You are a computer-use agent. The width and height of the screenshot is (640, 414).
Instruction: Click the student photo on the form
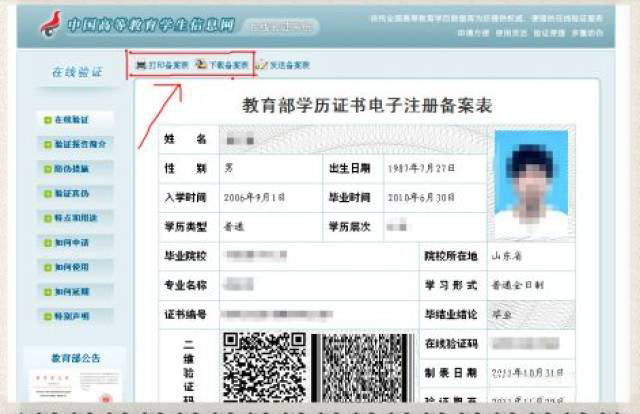click(530, 184)
